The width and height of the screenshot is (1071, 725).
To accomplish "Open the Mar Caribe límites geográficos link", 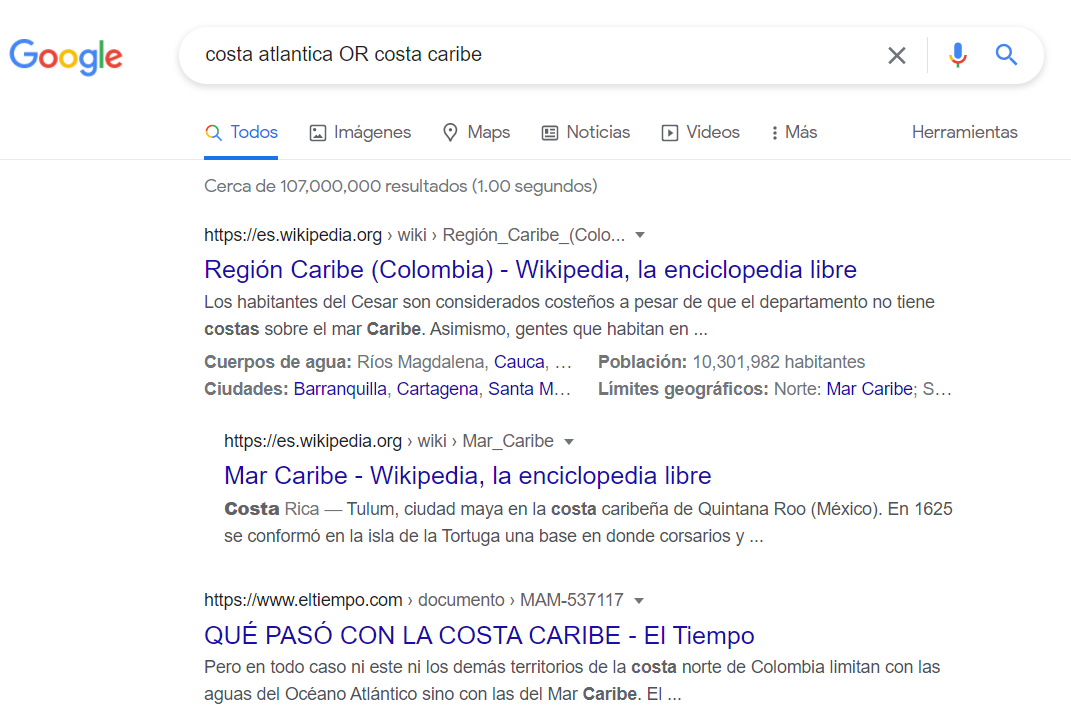I will click(870, 389).
